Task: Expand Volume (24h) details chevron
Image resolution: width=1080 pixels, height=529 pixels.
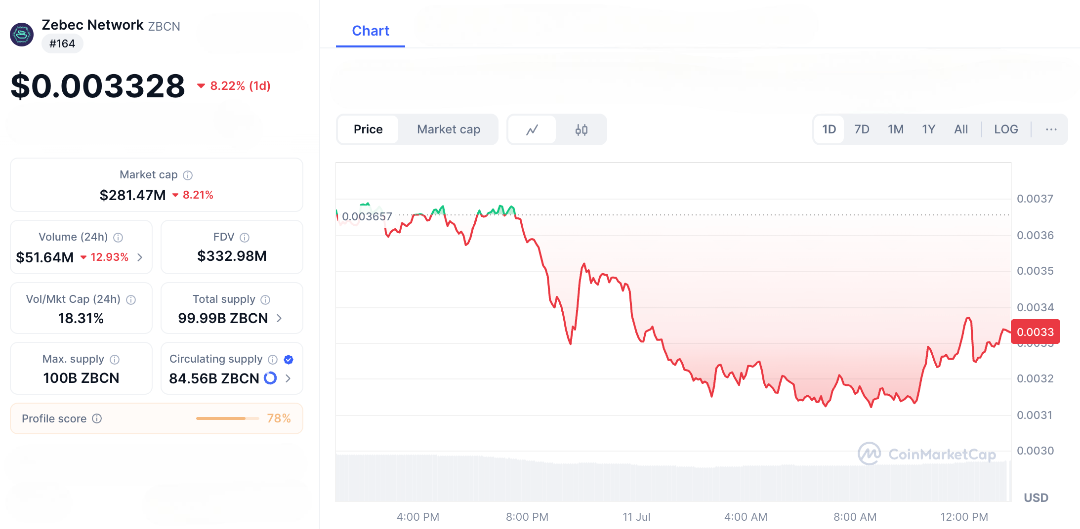Action: tap(140, 258)
